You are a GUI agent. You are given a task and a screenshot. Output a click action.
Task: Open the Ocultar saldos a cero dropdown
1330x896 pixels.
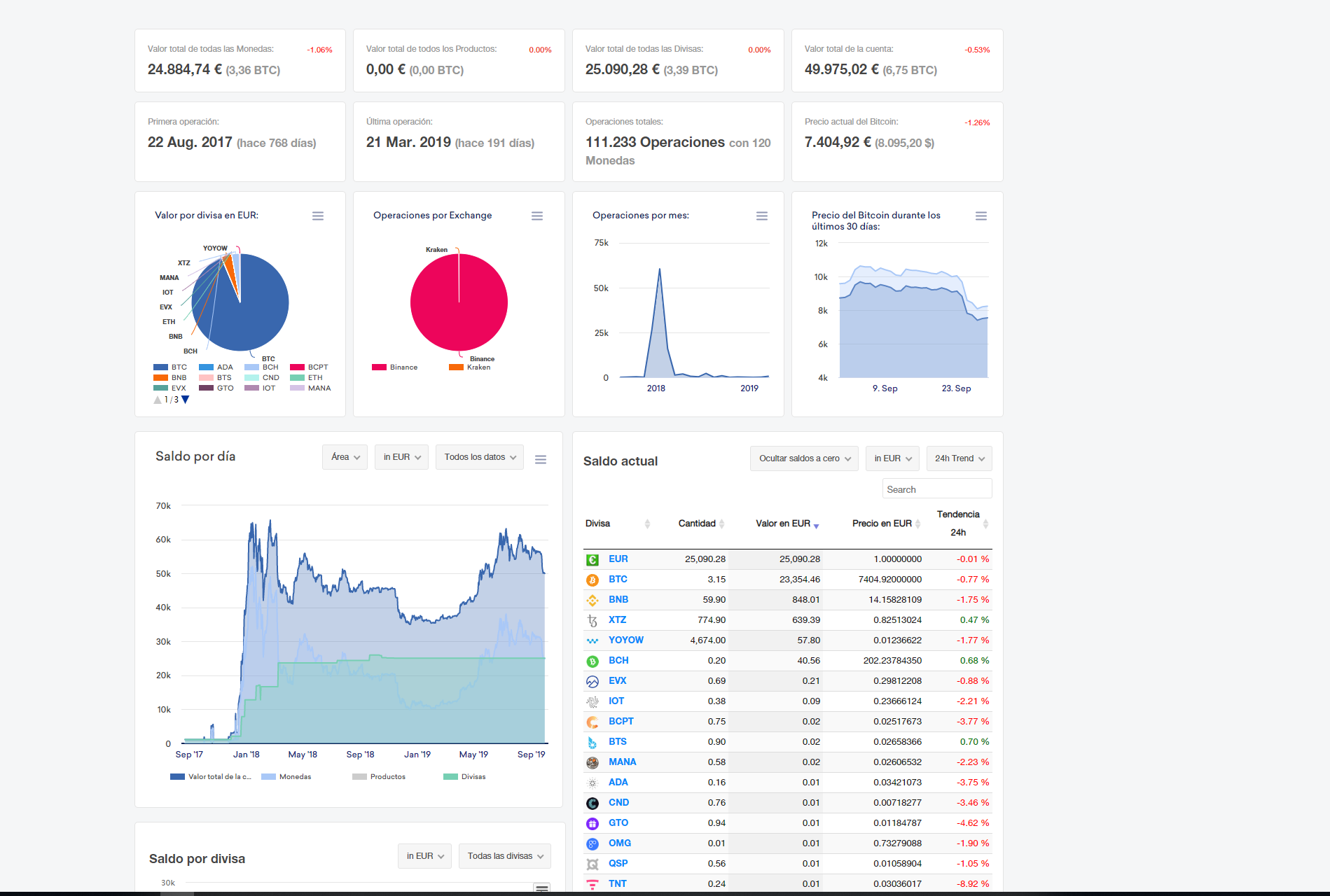[804, 458]
